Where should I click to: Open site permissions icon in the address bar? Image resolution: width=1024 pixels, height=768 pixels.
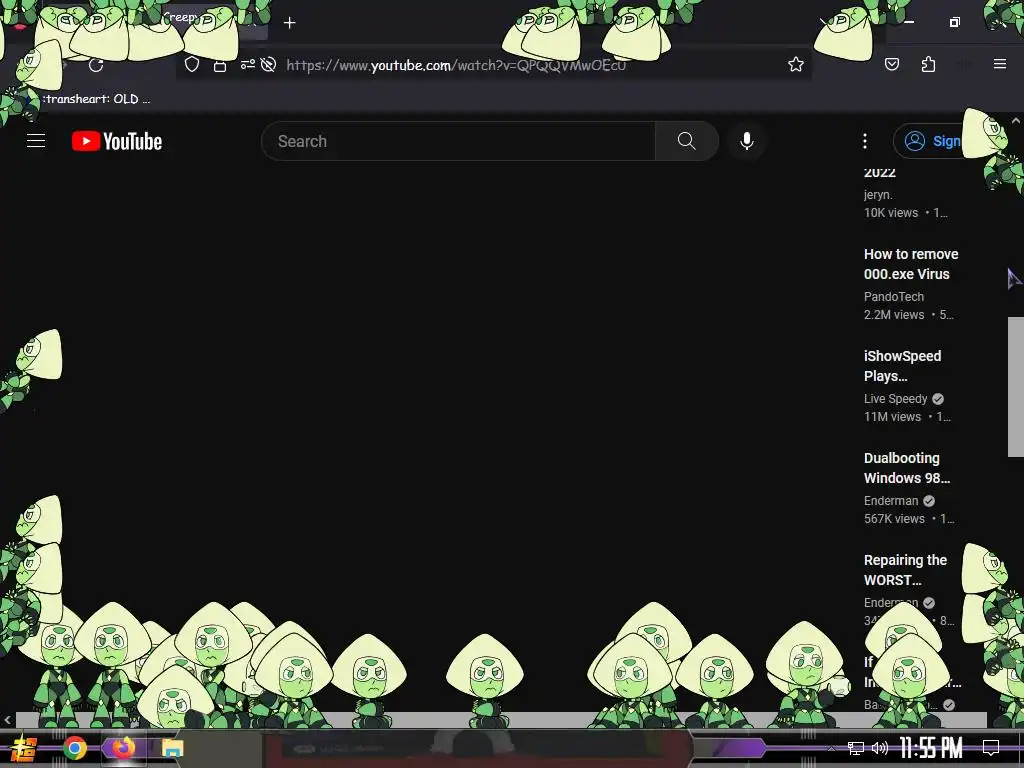tap(248, 64)
